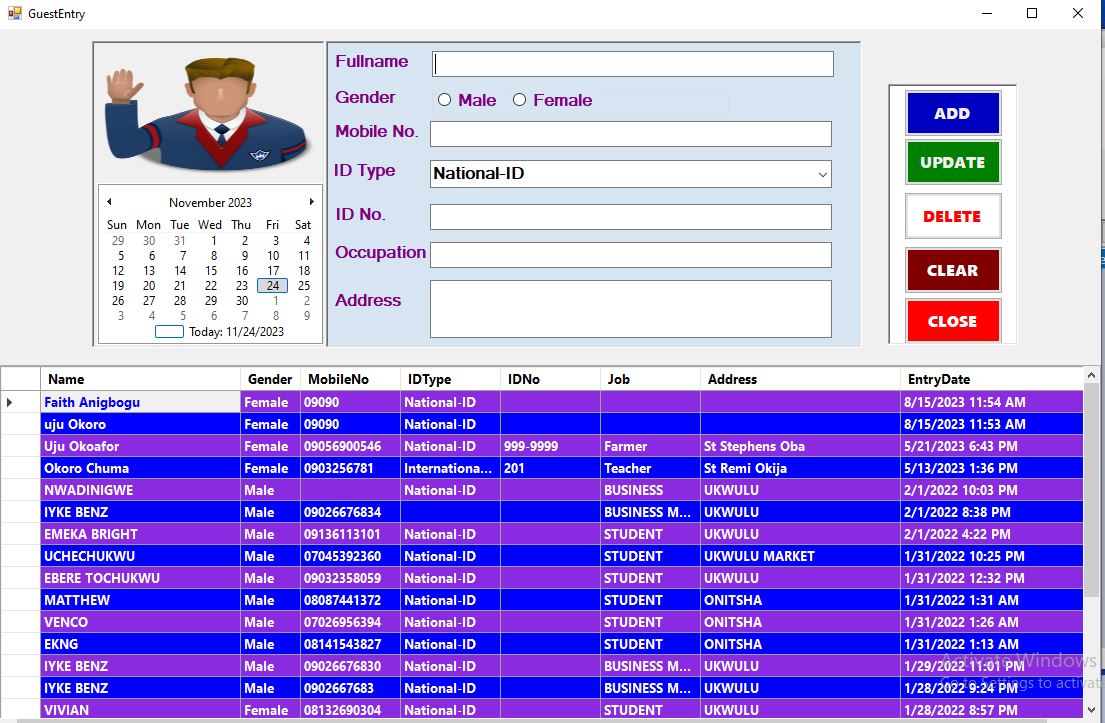Click in the Fullname text field

click(633, 64)
